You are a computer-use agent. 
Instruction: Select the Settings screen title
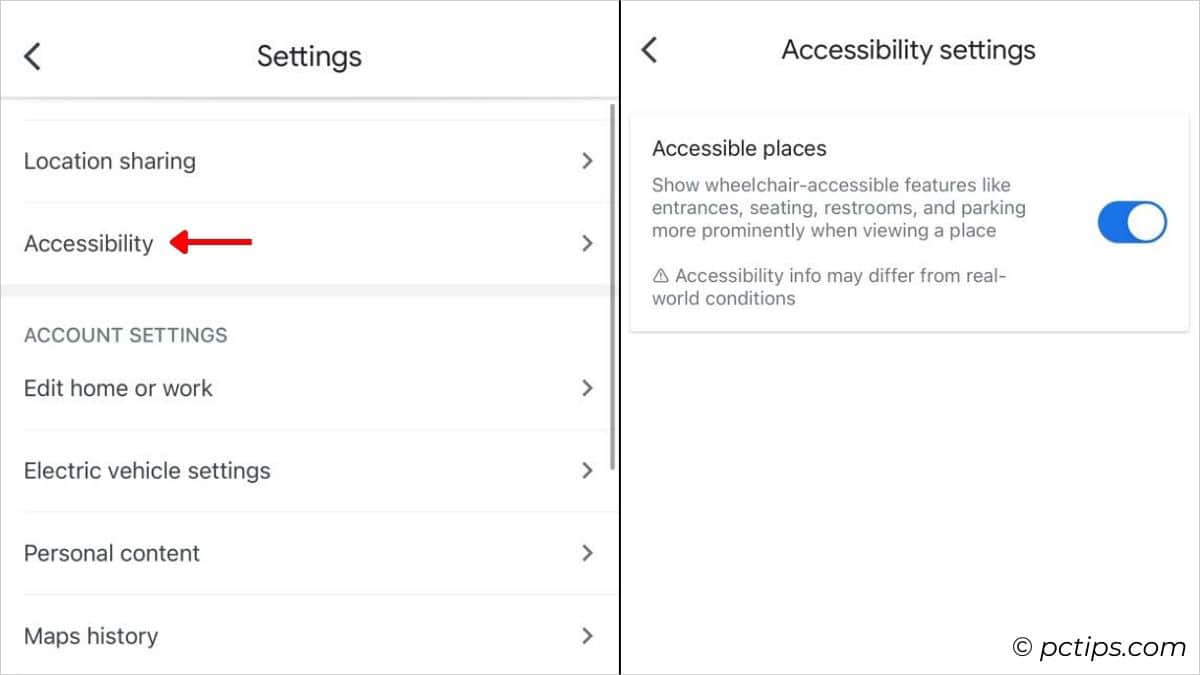(309, 56)
